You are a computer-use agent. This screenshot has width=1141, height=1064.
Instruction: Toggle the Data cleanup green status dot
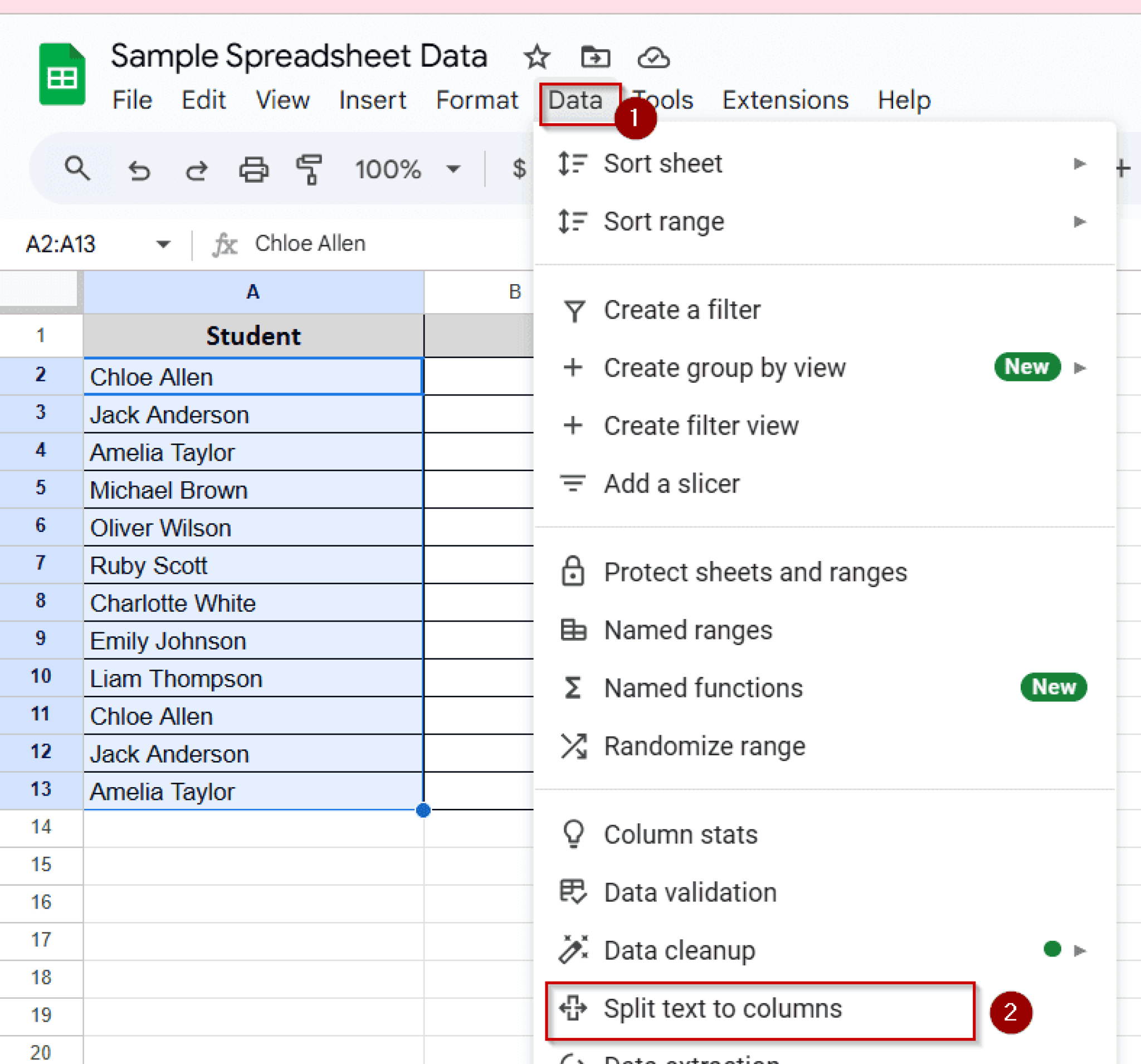coord(1052,950)
